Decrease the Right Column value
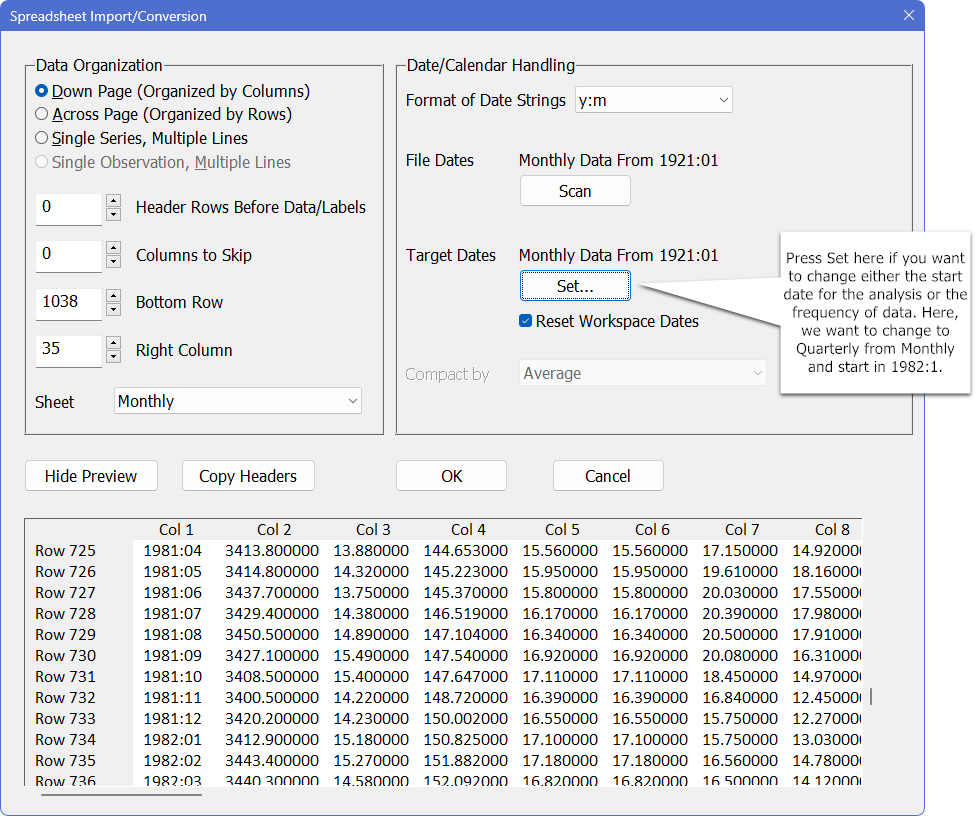 pos(113,357)
